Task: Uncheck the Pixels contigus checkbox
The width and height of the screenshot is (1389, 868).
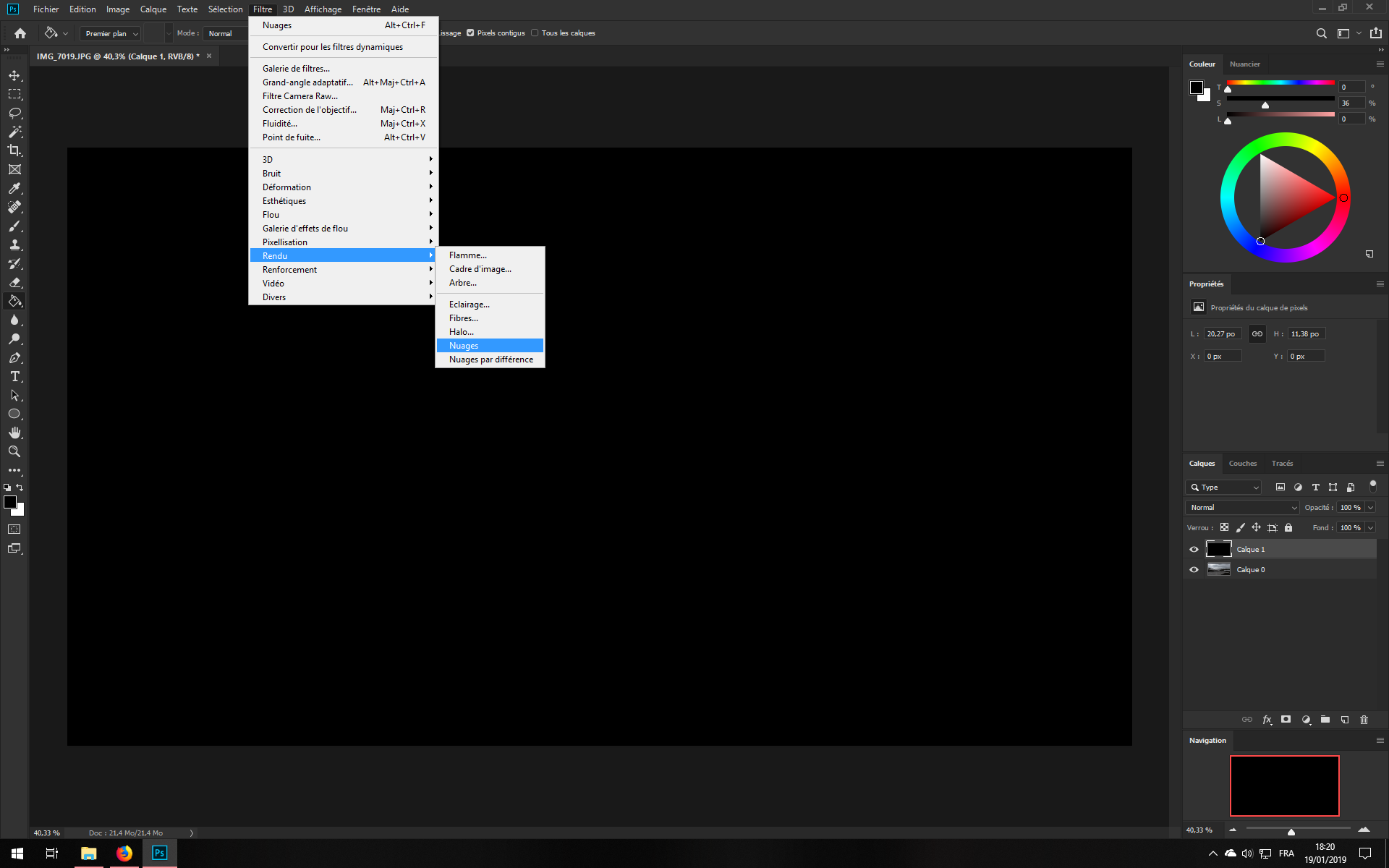Action: click(470, 33)
